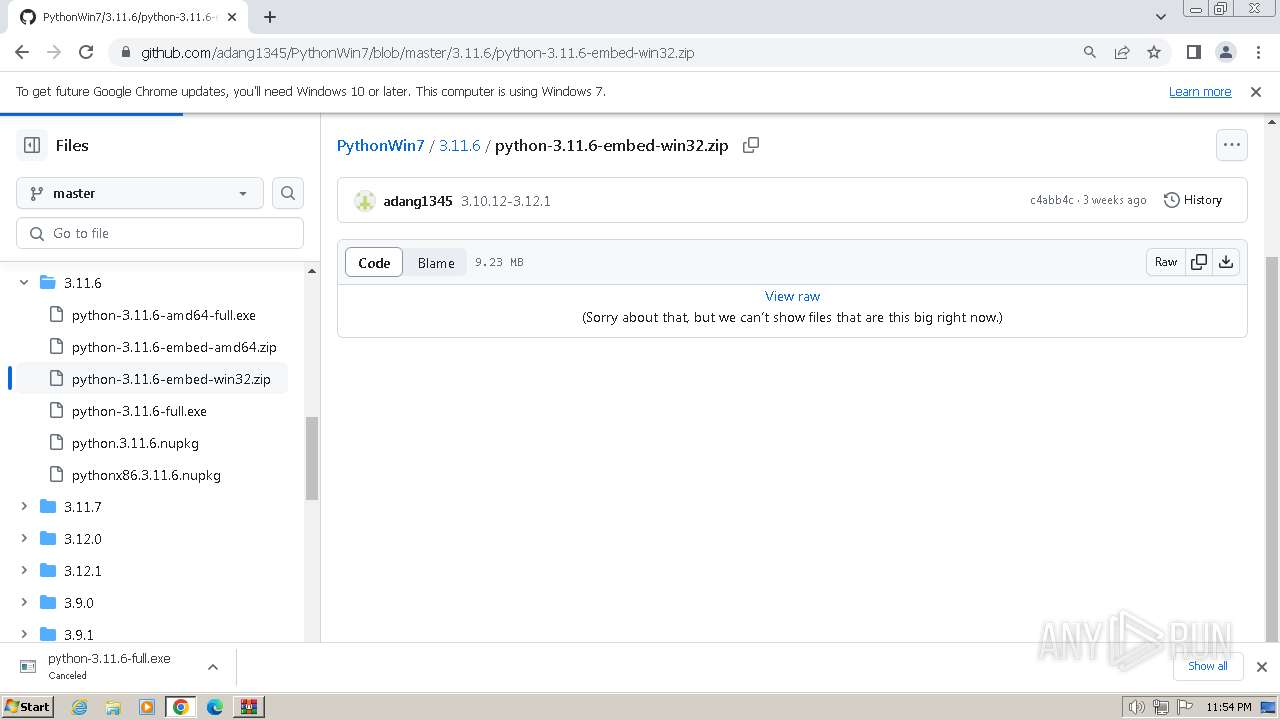Image resolution: width=1280 pixels, height=720 pixels.
Task: Copy file path icon next to filename
Action: (751, 145)
